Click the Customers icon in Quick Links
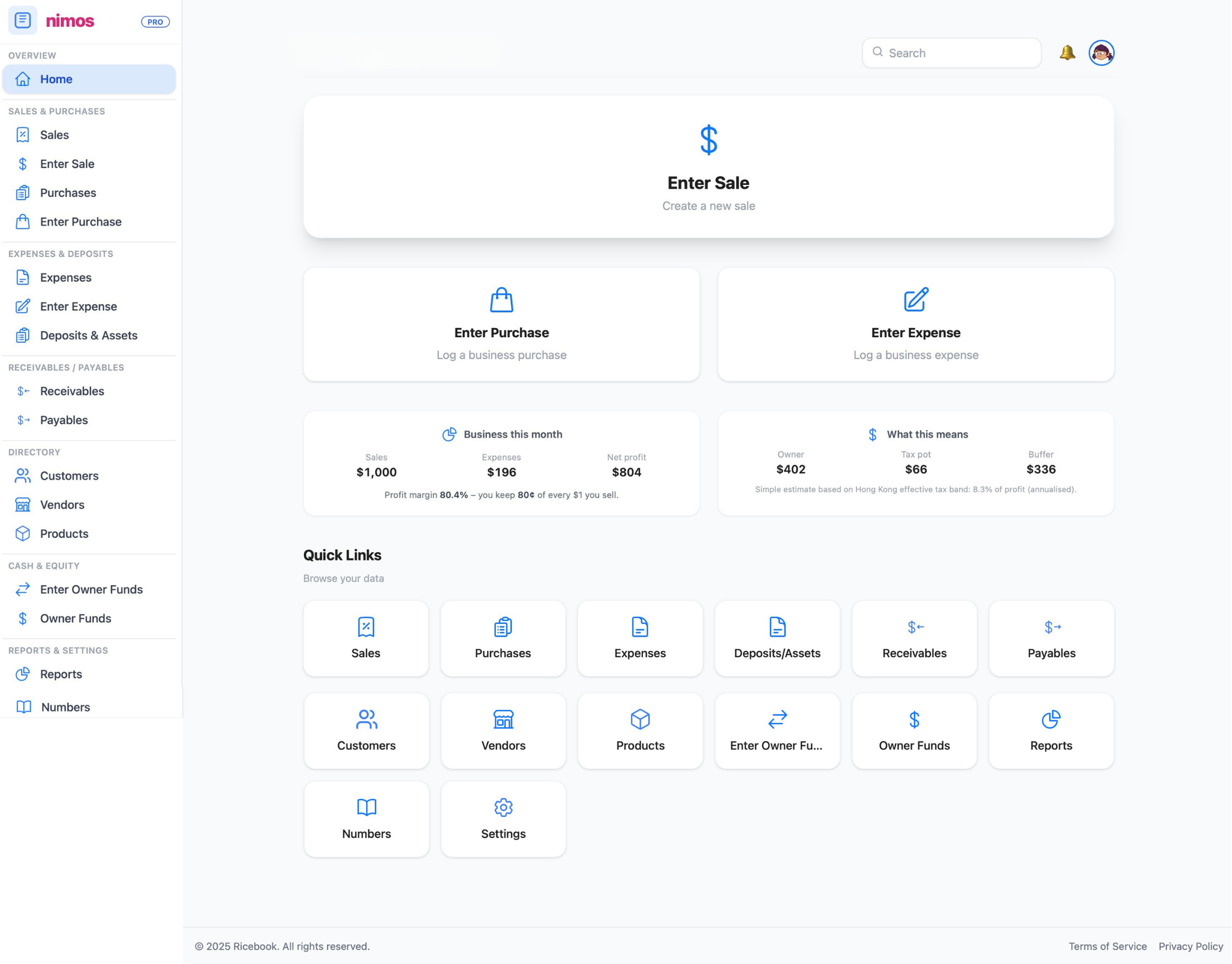Viewport: 1232px width, 964px height. click(366, 719)
